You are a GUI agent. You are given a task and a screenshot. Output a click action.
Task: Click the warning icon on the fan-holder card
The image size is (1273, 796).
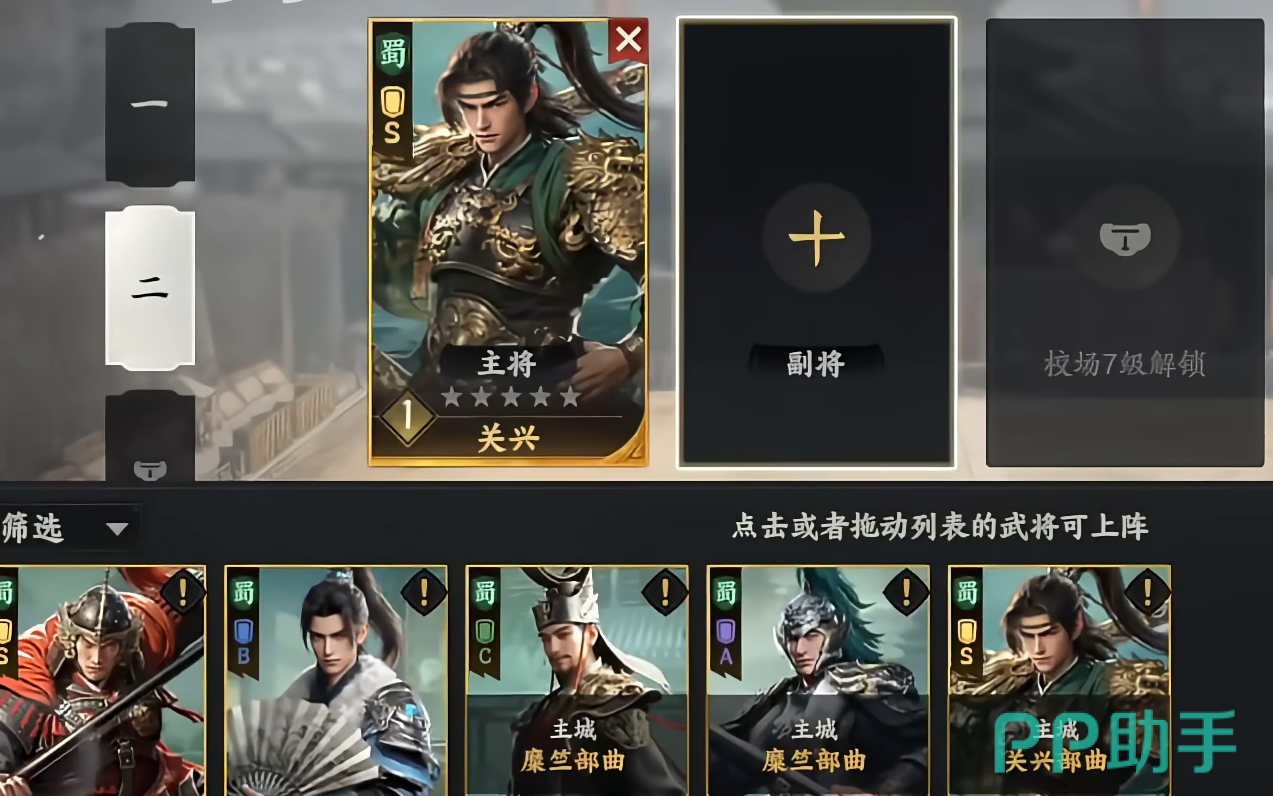(x=424, y=592)
